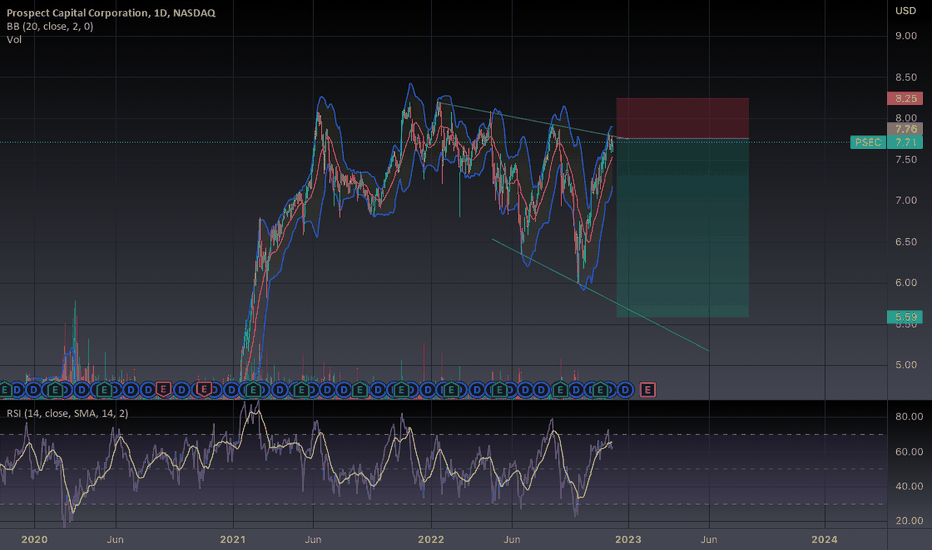
Task: Click the 2024 time axis label
Action: click(824, 539)
